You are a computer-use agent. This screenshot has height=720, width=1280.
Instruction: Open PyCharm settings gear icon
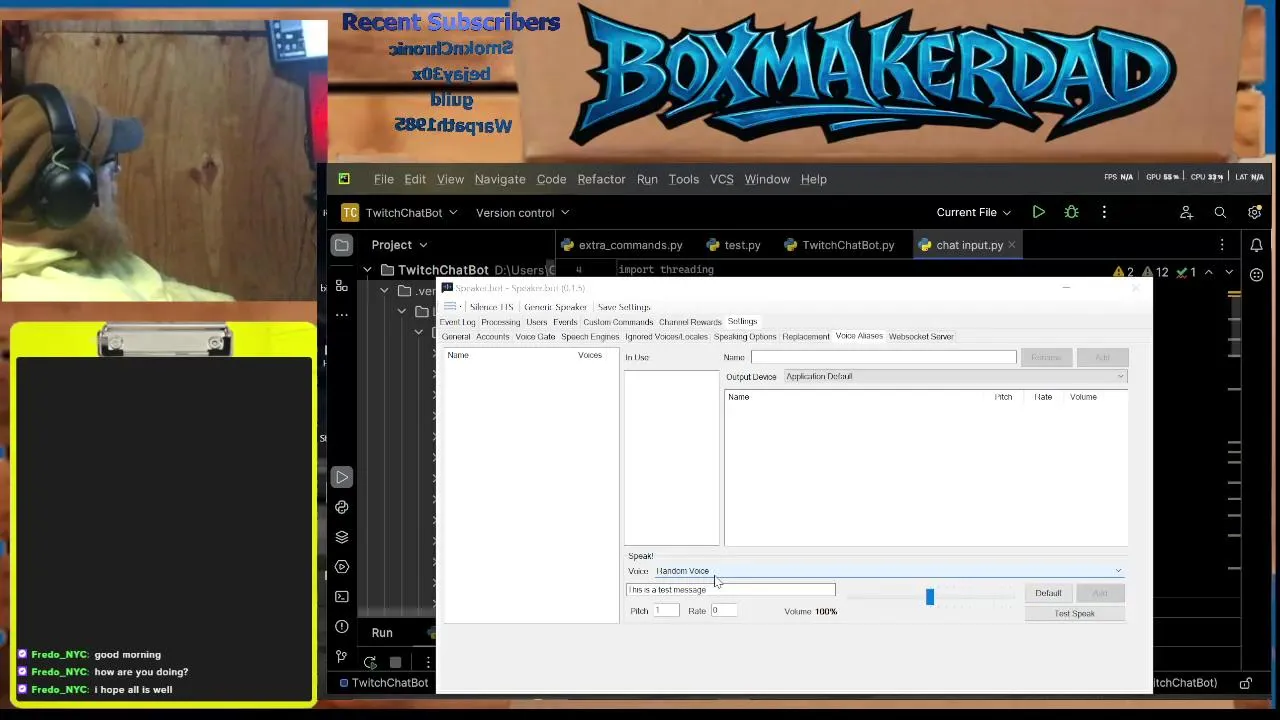[1254, 212]
